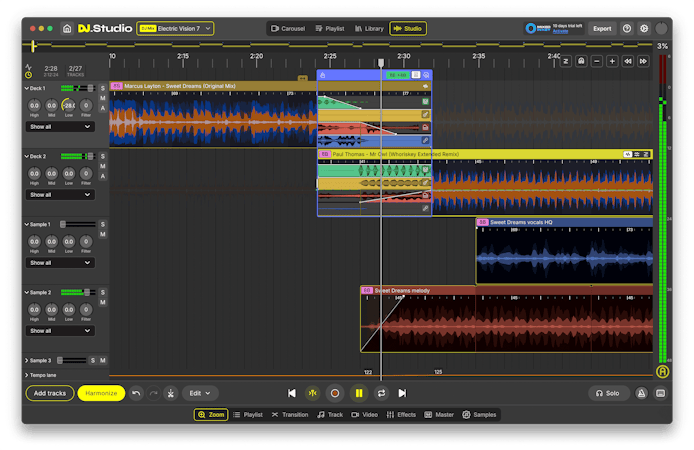Collapse the Deck 2 lane
The image size is (694, 450).
pos(27,156)
